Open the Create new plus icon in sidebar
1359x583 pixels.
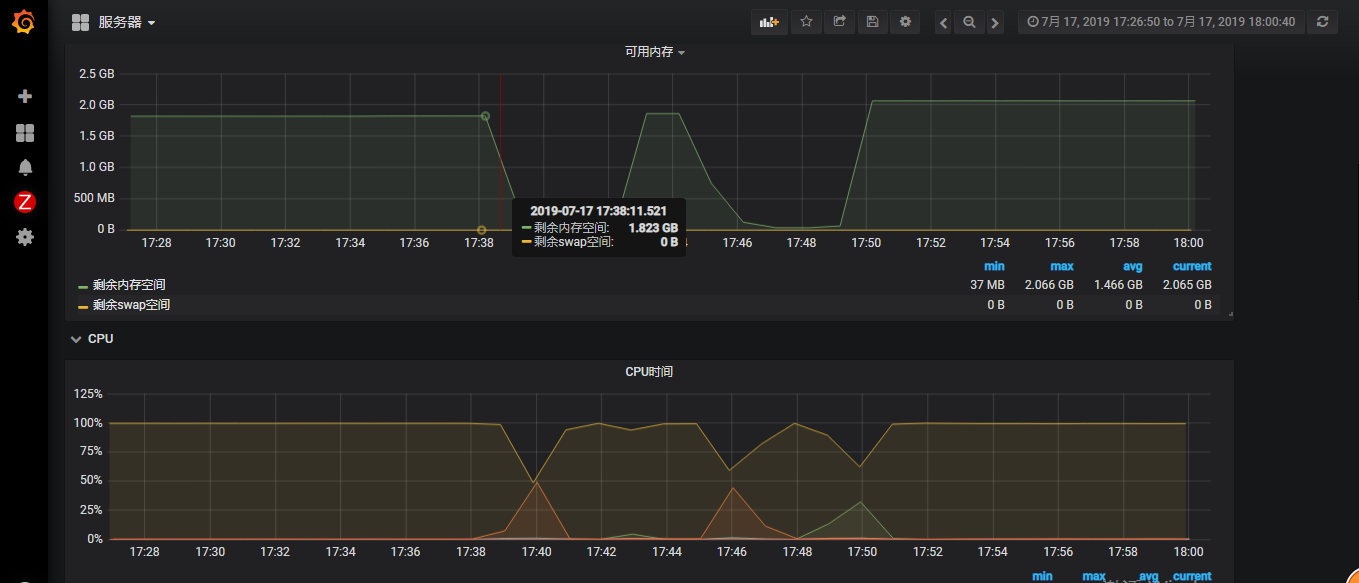tap(25, 96)
